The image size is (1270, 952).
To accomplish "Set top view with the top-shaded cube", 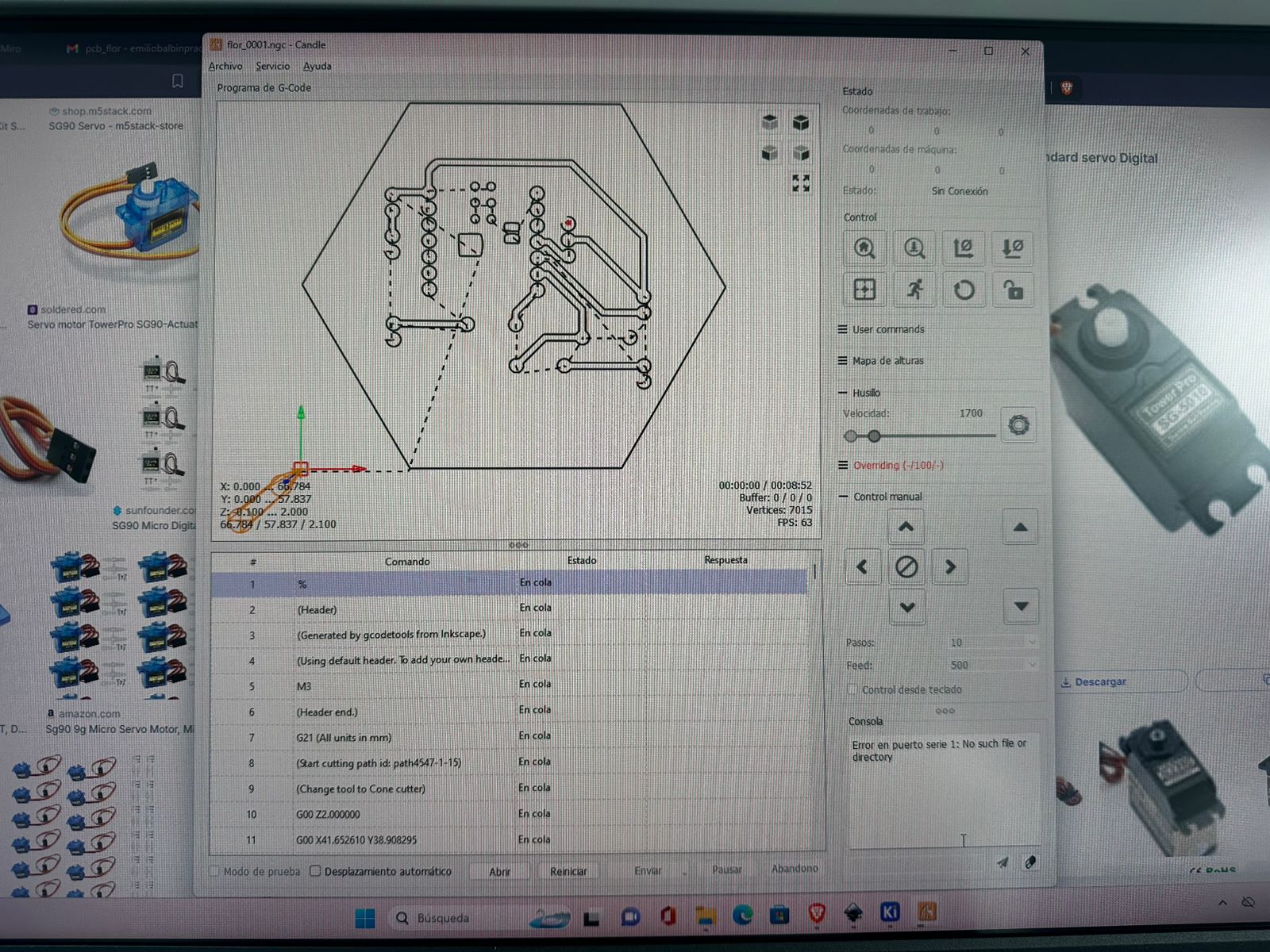I will [x=769, y=122].
